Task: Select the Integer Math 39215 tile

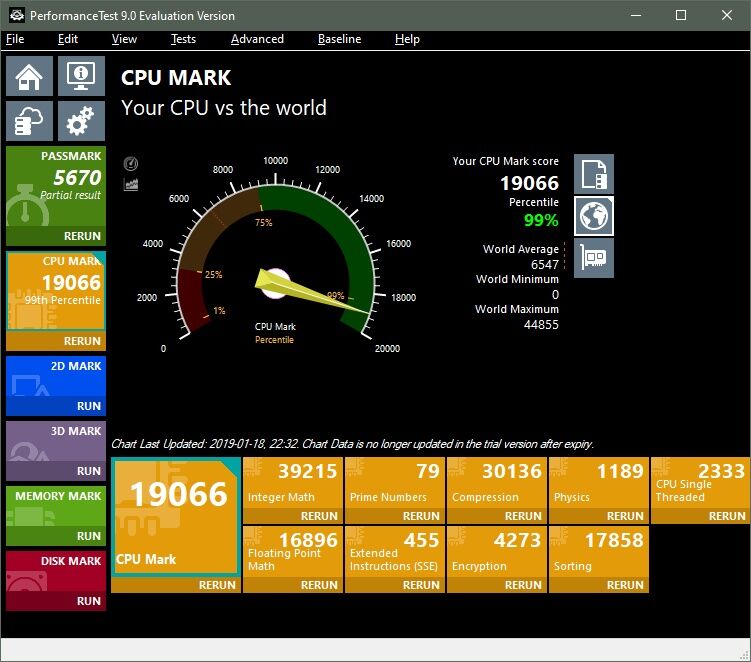Action: pos(293,483)
